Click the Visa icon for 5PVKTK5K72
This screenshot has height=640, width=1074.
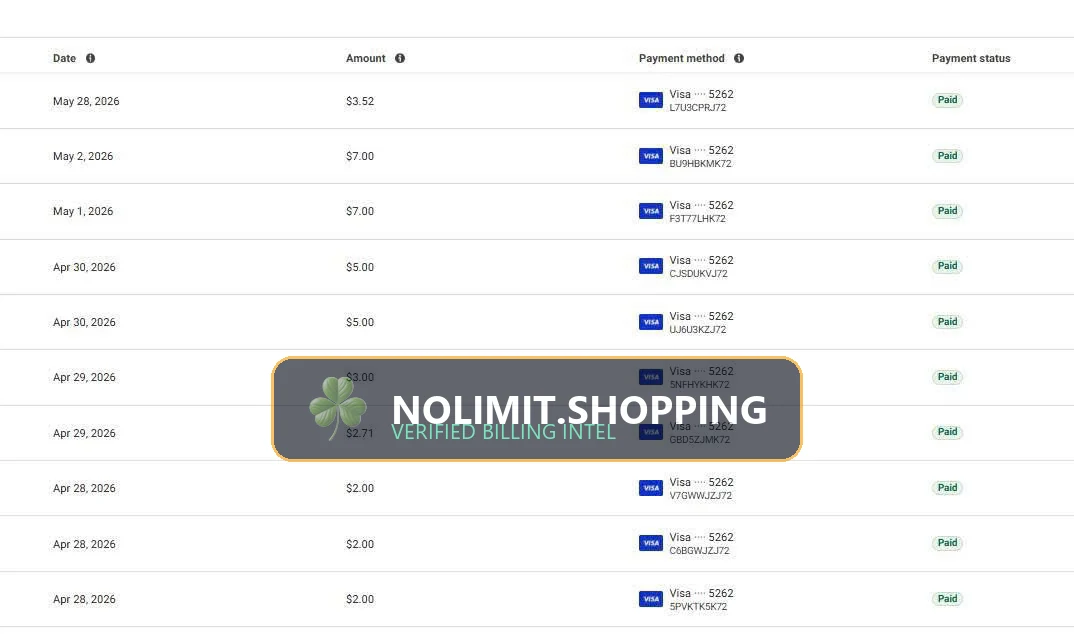click(x=651, y=599)
